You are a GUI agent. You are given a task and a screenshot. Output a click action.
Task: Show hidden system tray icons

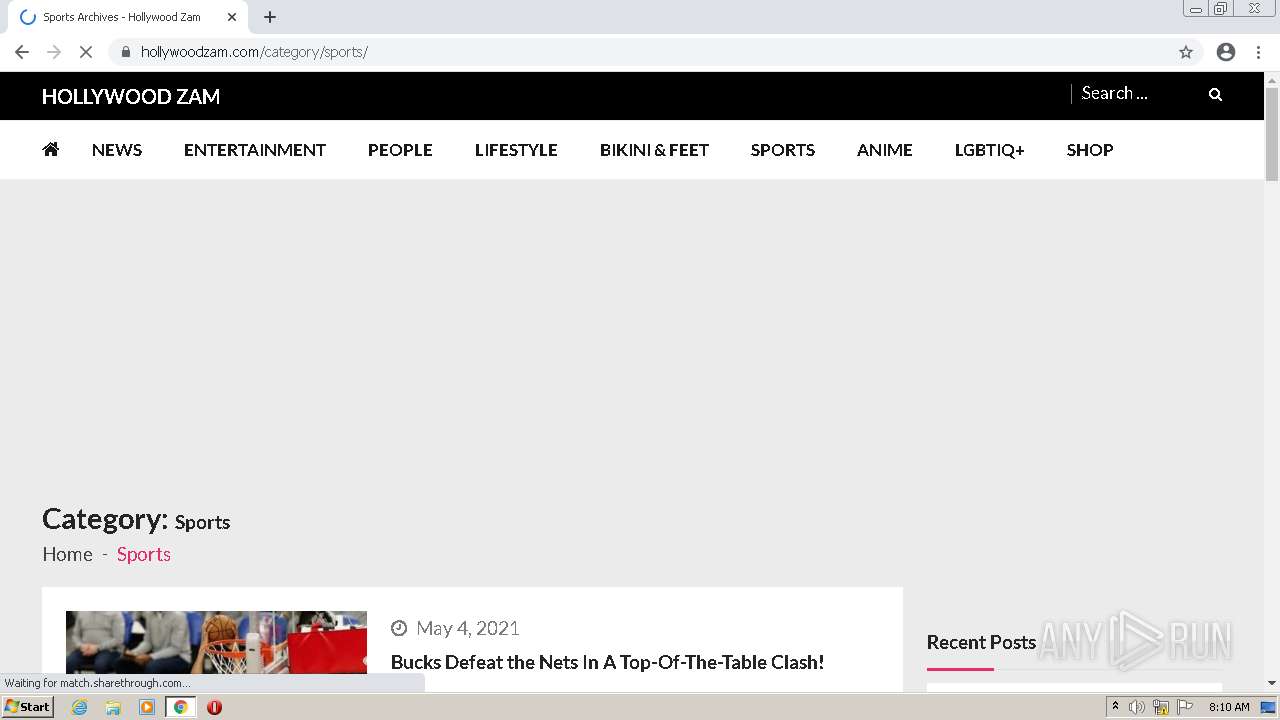pyautogui.click(x=1115, y=707)
